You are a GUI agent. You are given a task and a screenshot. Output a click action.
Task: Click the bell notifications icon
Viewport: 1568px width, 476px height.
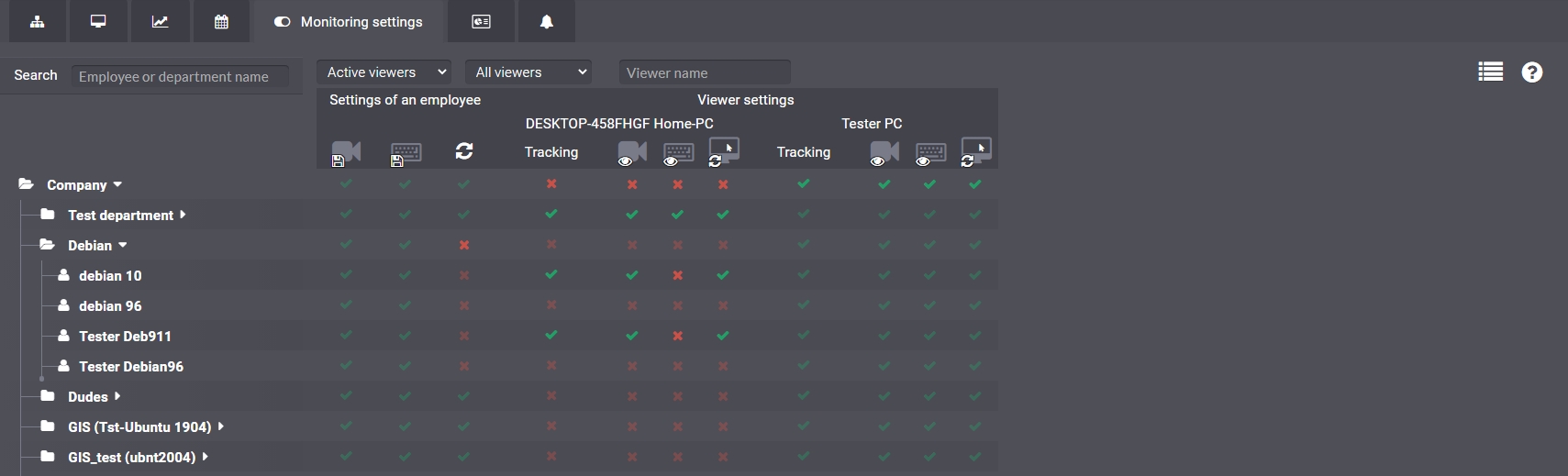[546, 21]
